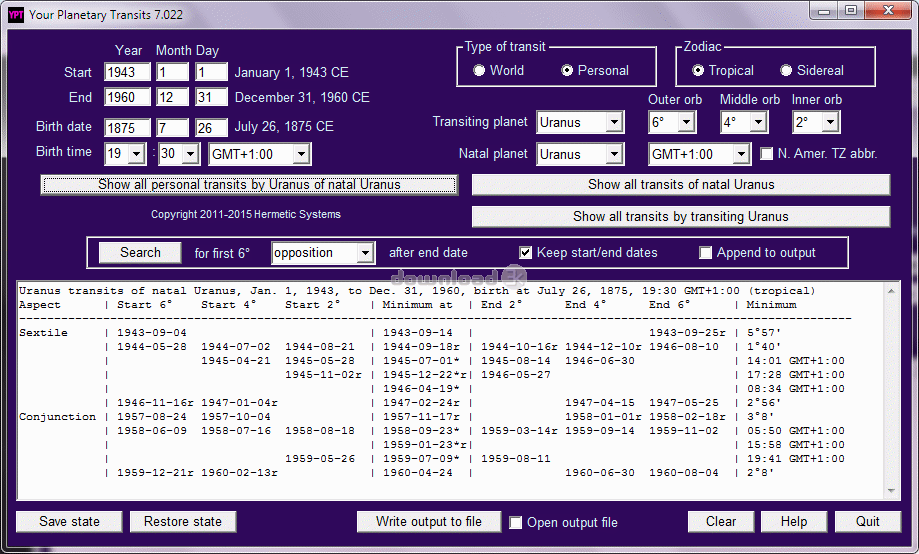This screenshot has width=919, height=554.
Task: Choose the Tropical zodiac option
Action: tap(697, 70)
